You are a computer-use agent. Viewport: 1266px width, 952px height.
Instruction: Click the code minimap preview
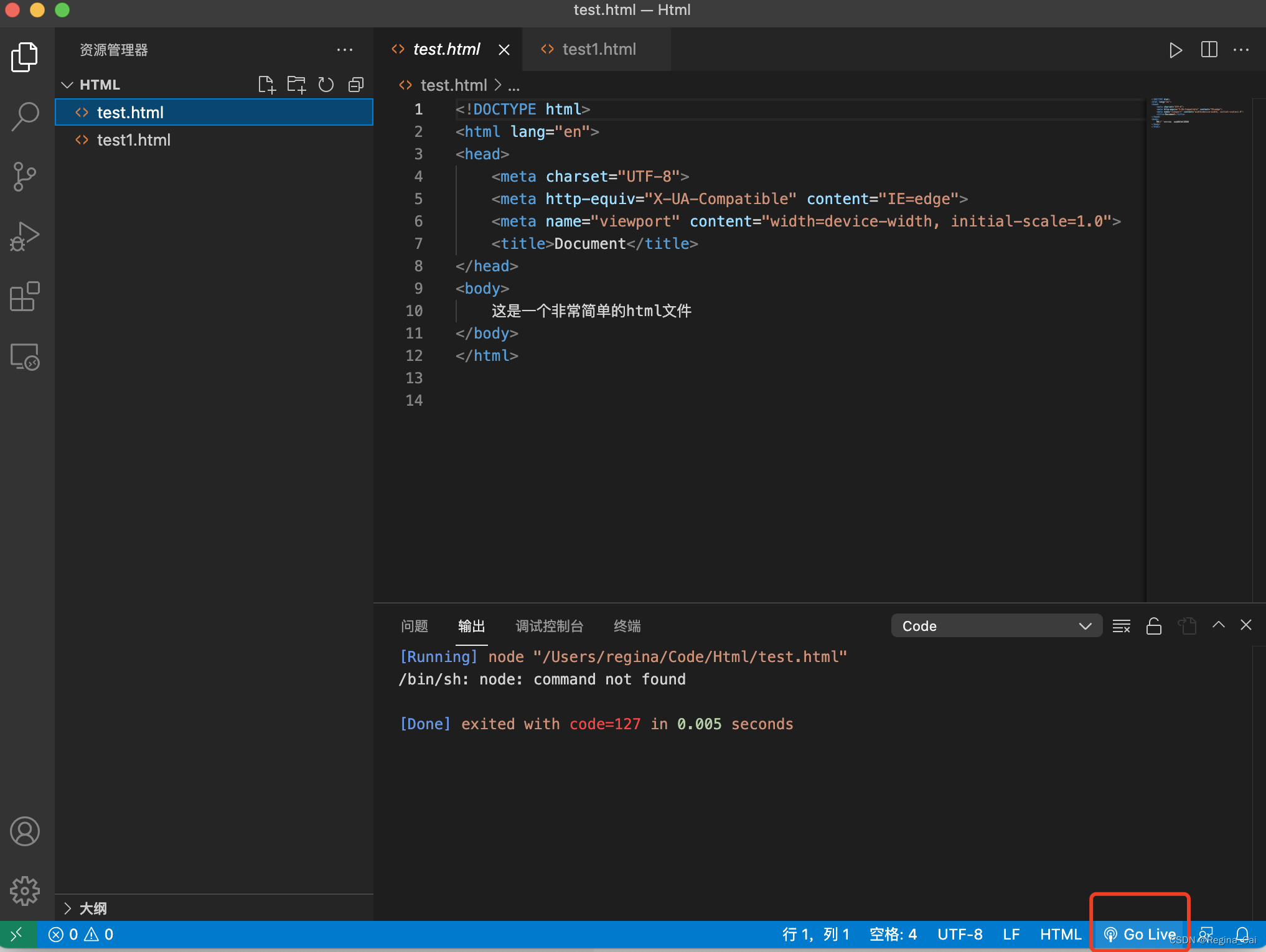click(1196, 113)
